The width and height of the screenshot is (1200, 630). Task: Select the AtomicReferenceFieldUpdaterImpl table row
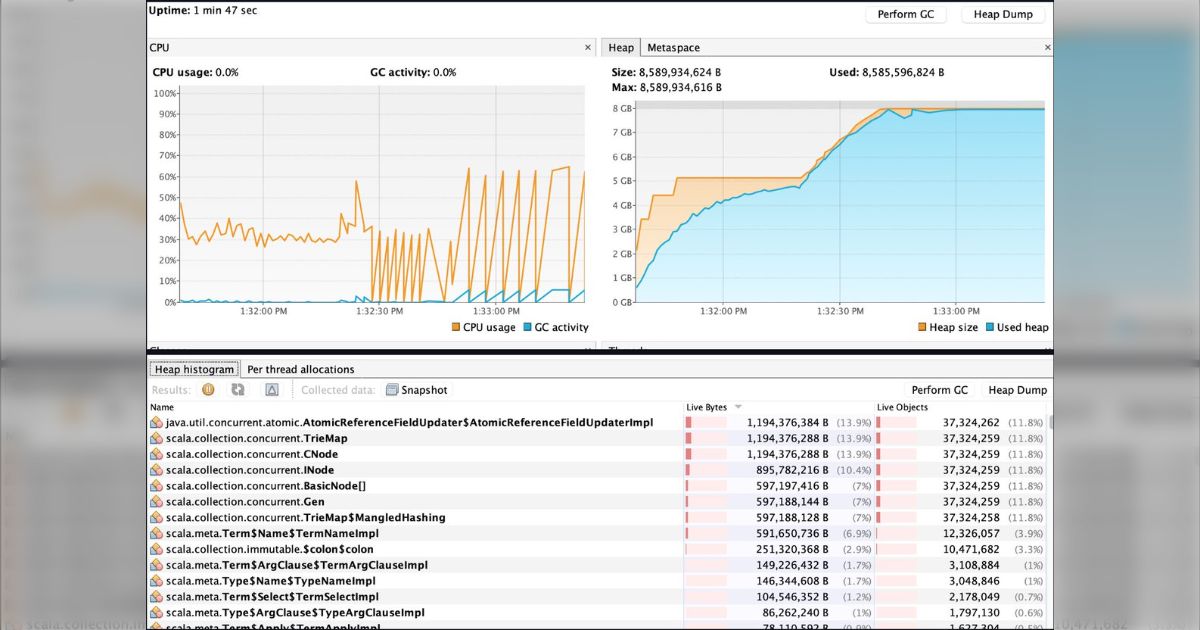click(x=409, y=423)
